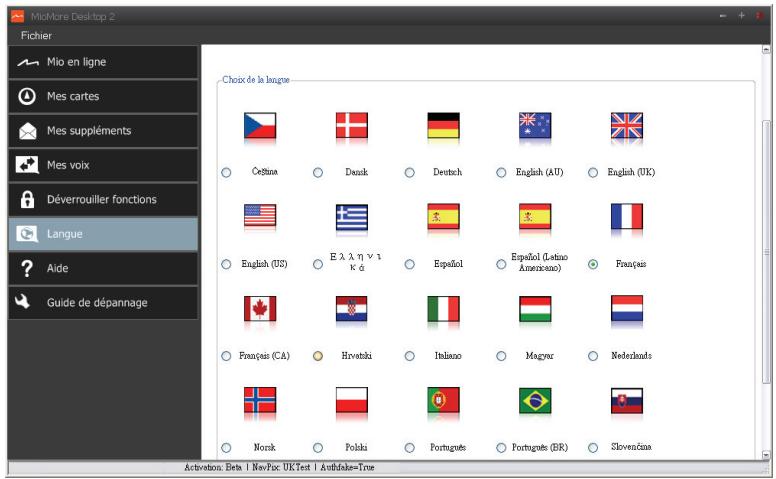Screen dimensions: 776x479
Task: Choose the English (US) radio option
Action: pyautogui.click(x=226, y=265)
